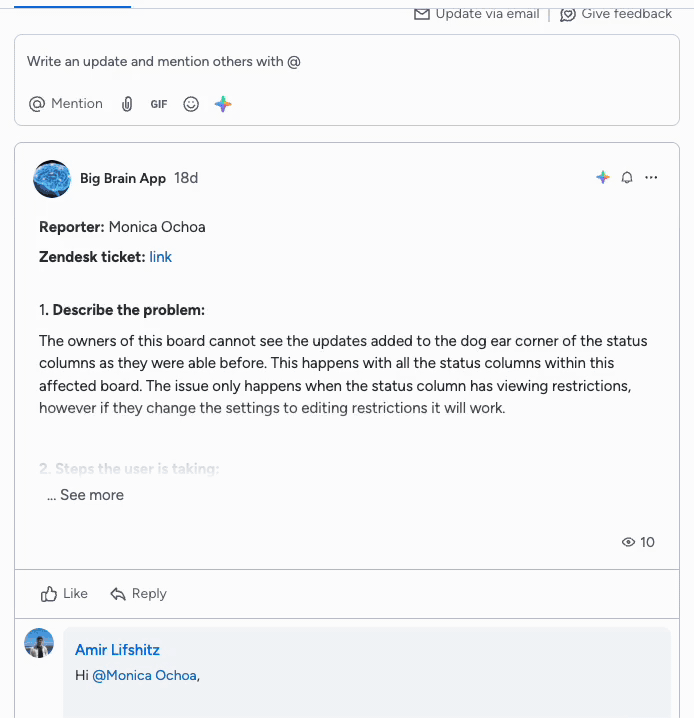
Task: Expand the post with See more
Action: [86, 495]
